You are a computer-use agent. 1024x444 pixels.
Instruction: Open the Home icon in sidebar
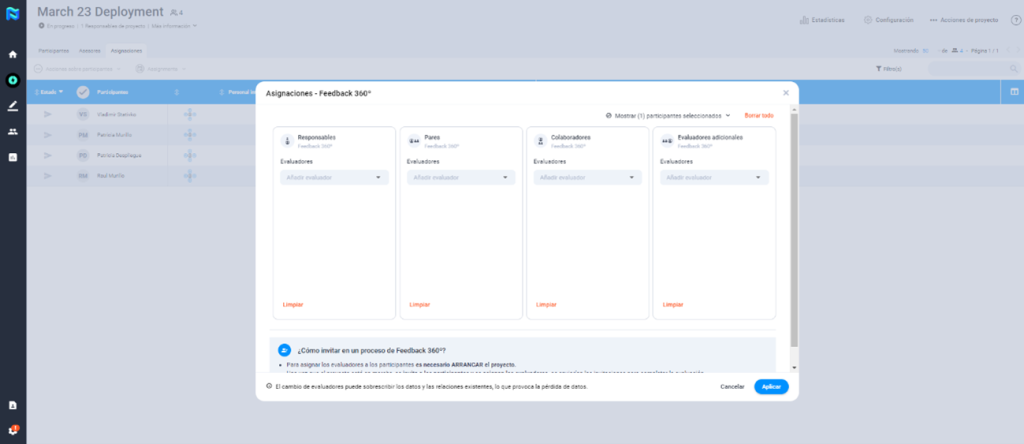13,54
